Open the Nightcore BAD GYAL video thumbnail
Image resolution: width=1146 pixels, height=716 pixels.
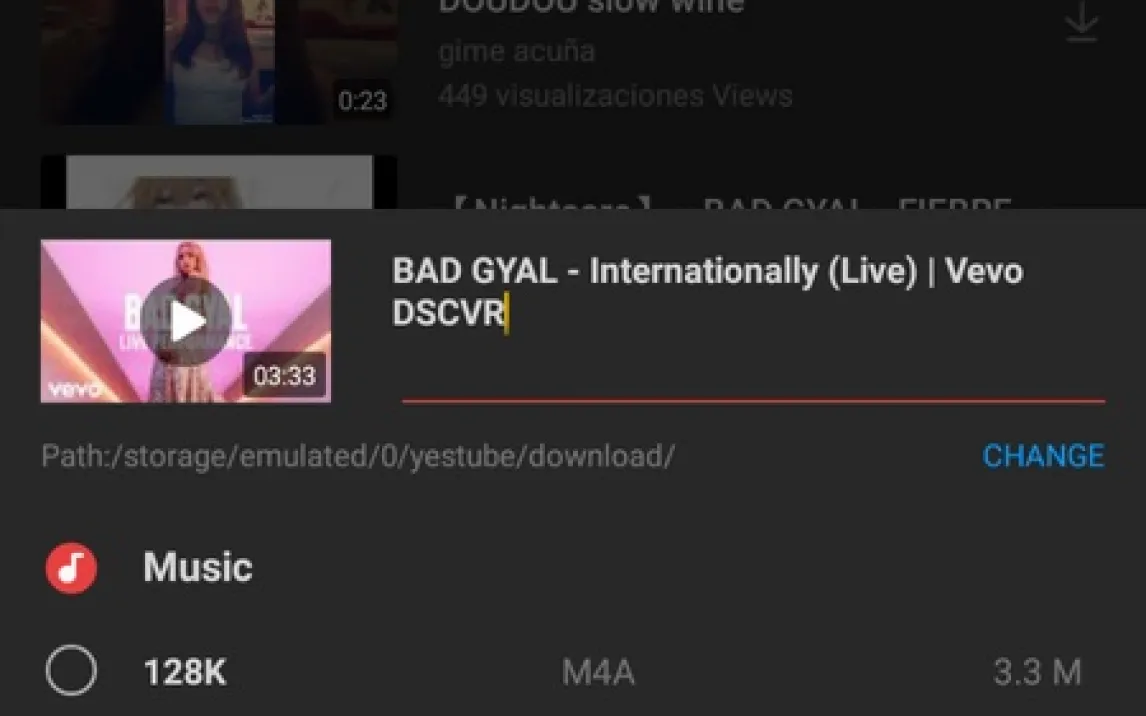pyautogui.click(x=219, y=182)
